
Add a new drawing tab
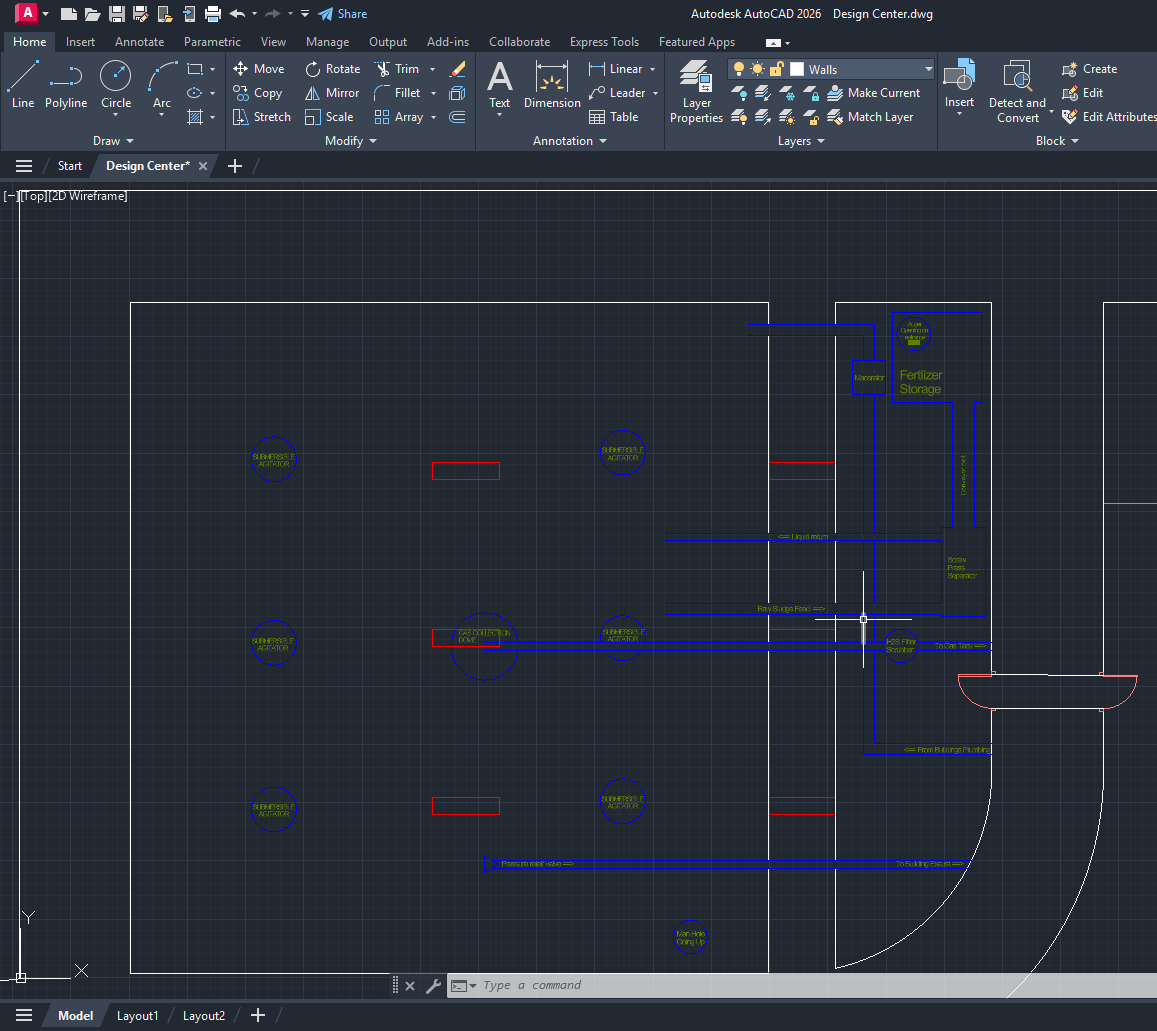tap(235, 166)
